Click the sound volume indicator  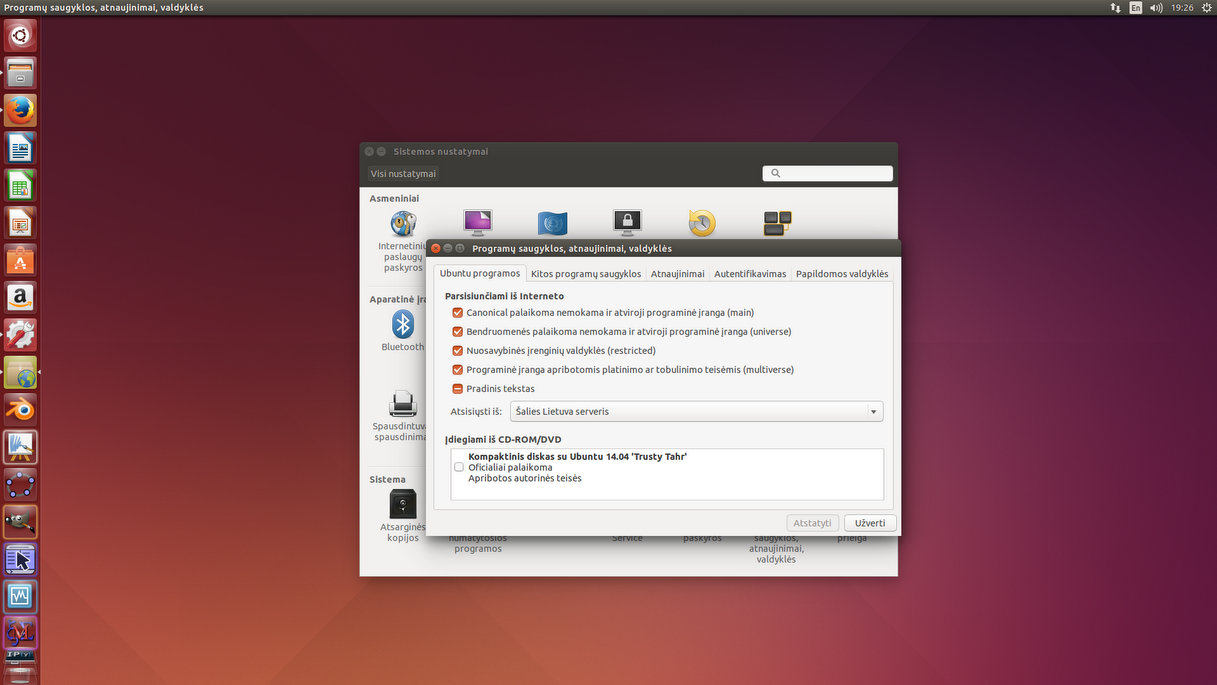[x=1156, y=7]
